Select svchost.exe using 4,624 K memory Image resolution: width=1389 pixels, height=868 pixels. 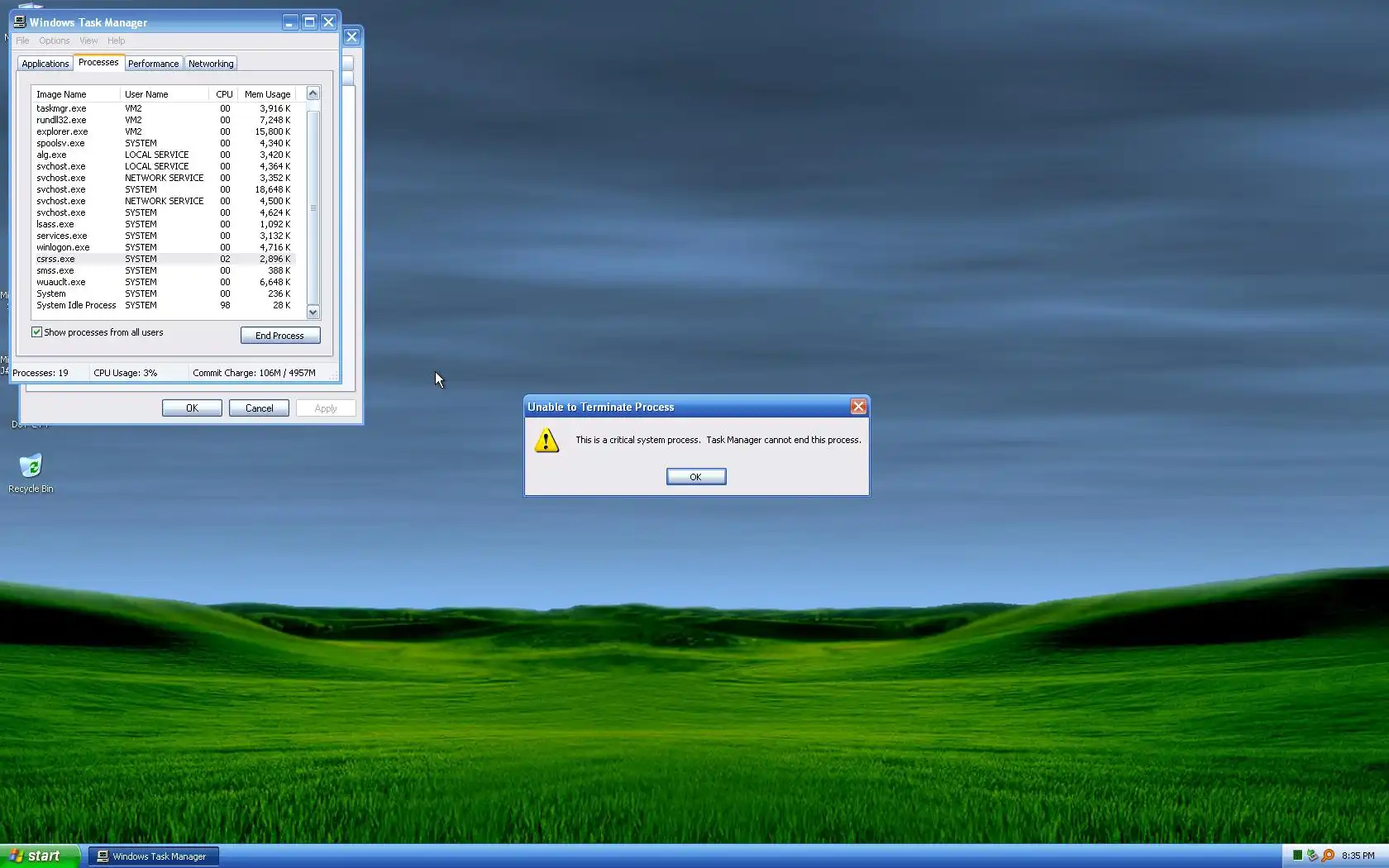(164, 212)
